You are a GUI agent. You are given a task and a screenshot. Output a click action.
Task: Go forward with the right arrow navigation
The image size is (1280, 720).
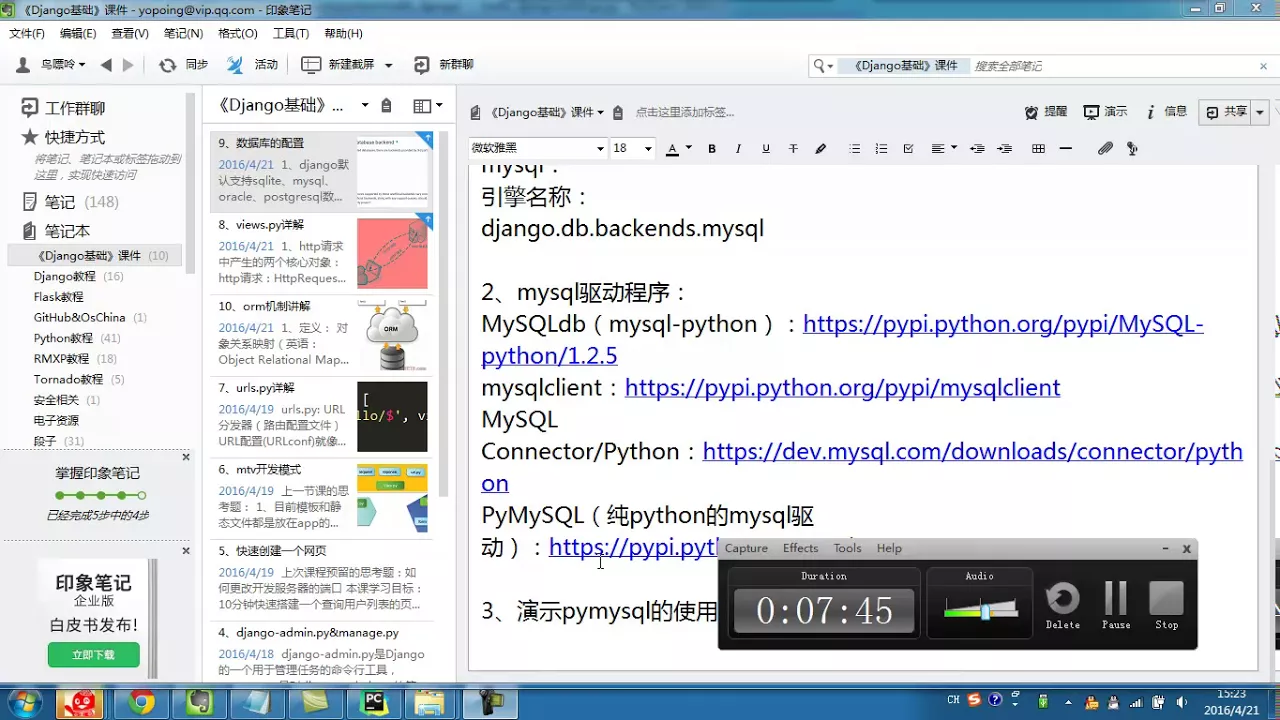click(128, 65)
